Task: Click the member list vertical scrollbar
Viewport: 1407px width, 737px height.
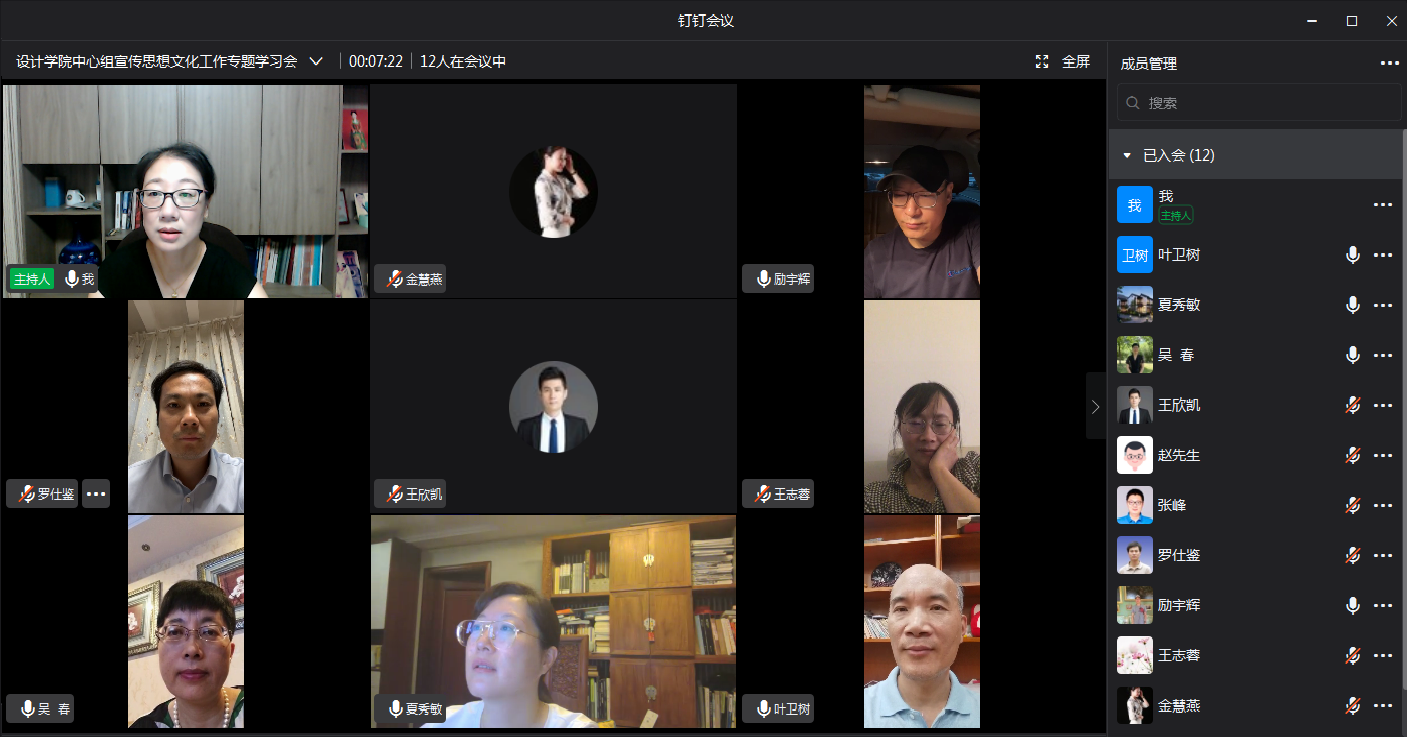Action: pos(1403,400)
